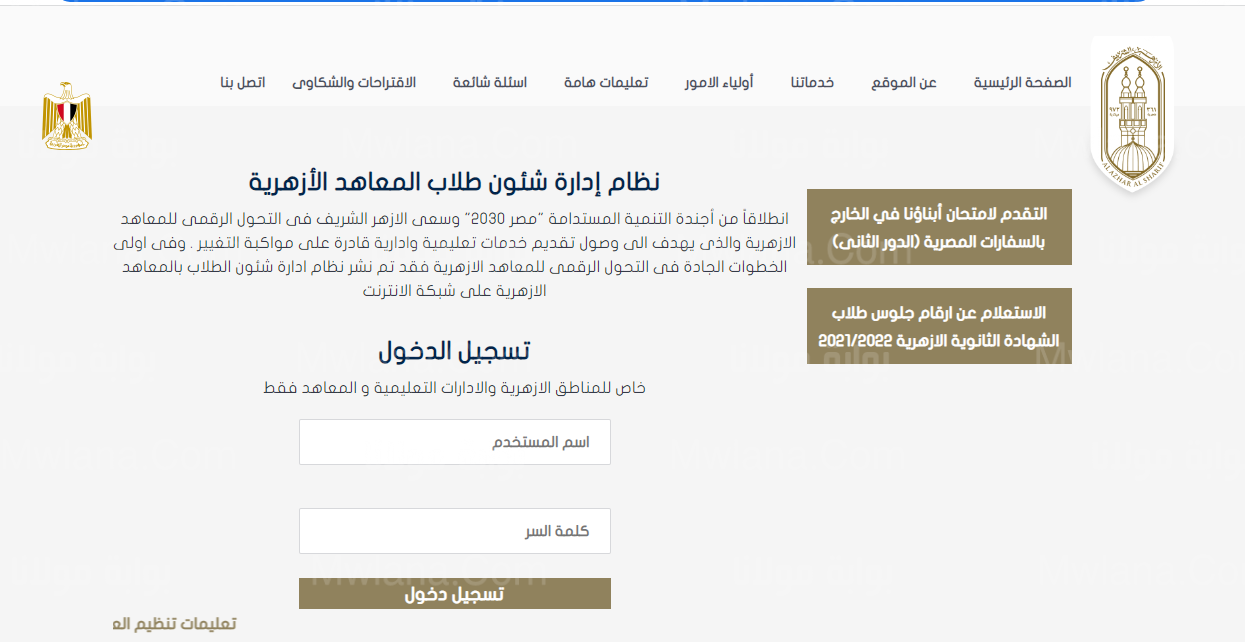
Task: Open the اسئلة شائعة menu item
Action: pyautogui.click(x=490, y=82)
